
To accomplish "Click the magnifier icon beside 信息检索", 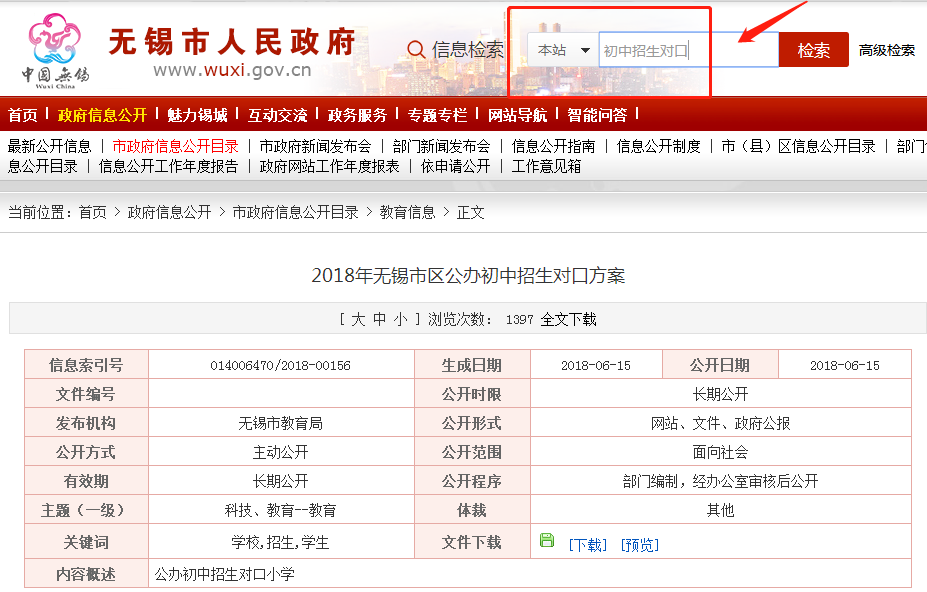I will tap(416, 50).
